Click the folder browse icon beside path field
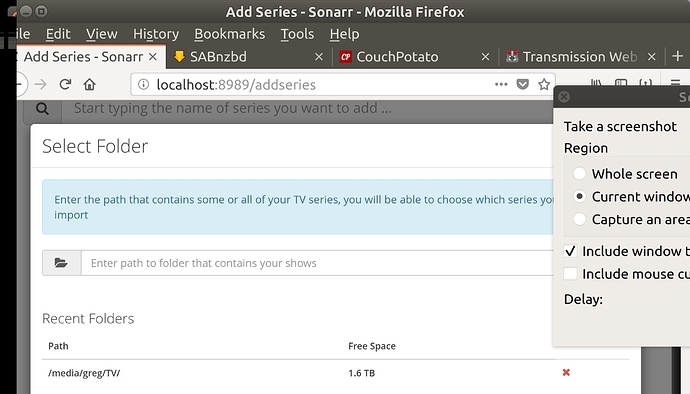Viewport: 690px width, 394px height. (61, 263)
